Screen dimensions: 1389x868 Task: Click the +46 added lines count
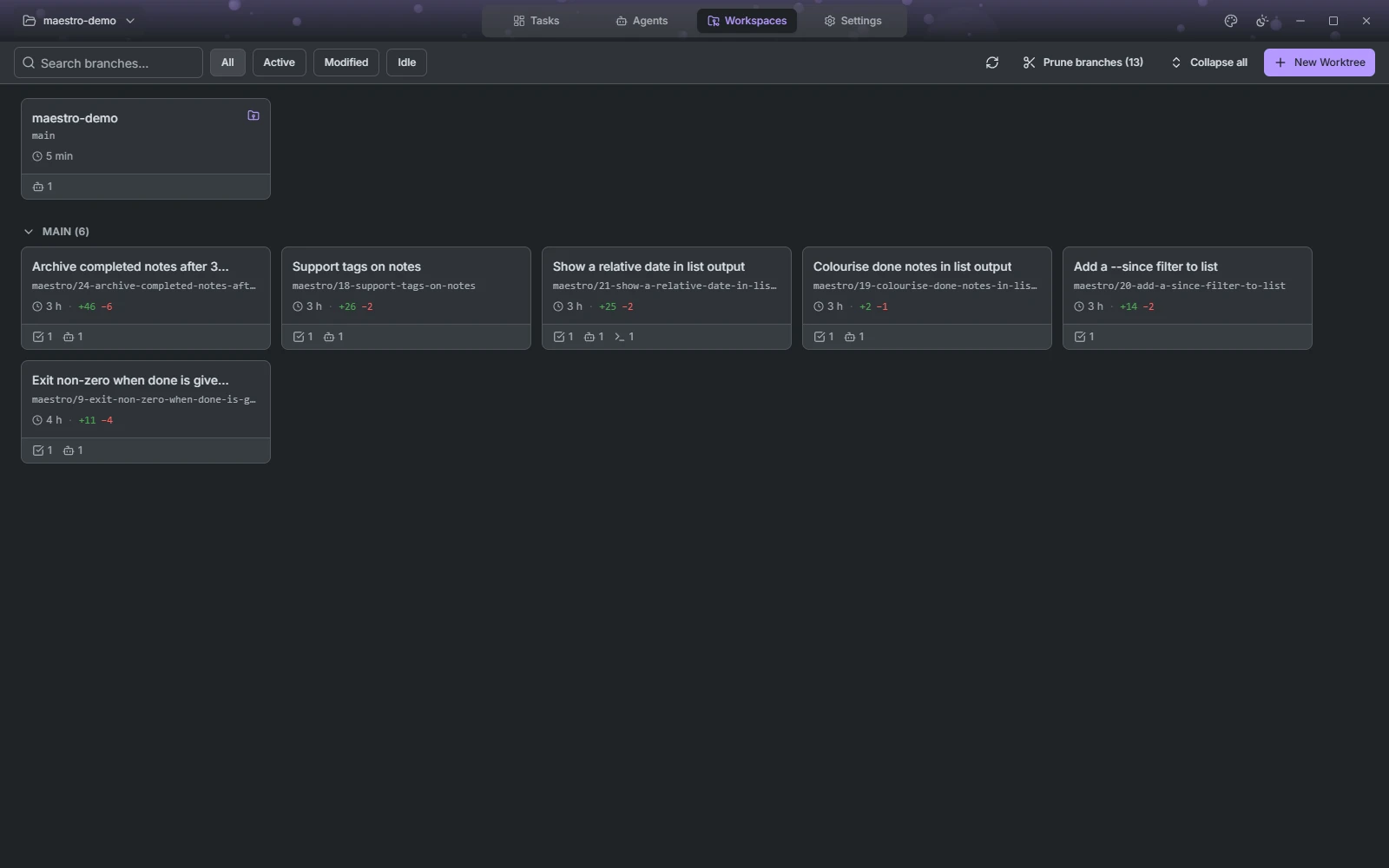coord(87,306)
